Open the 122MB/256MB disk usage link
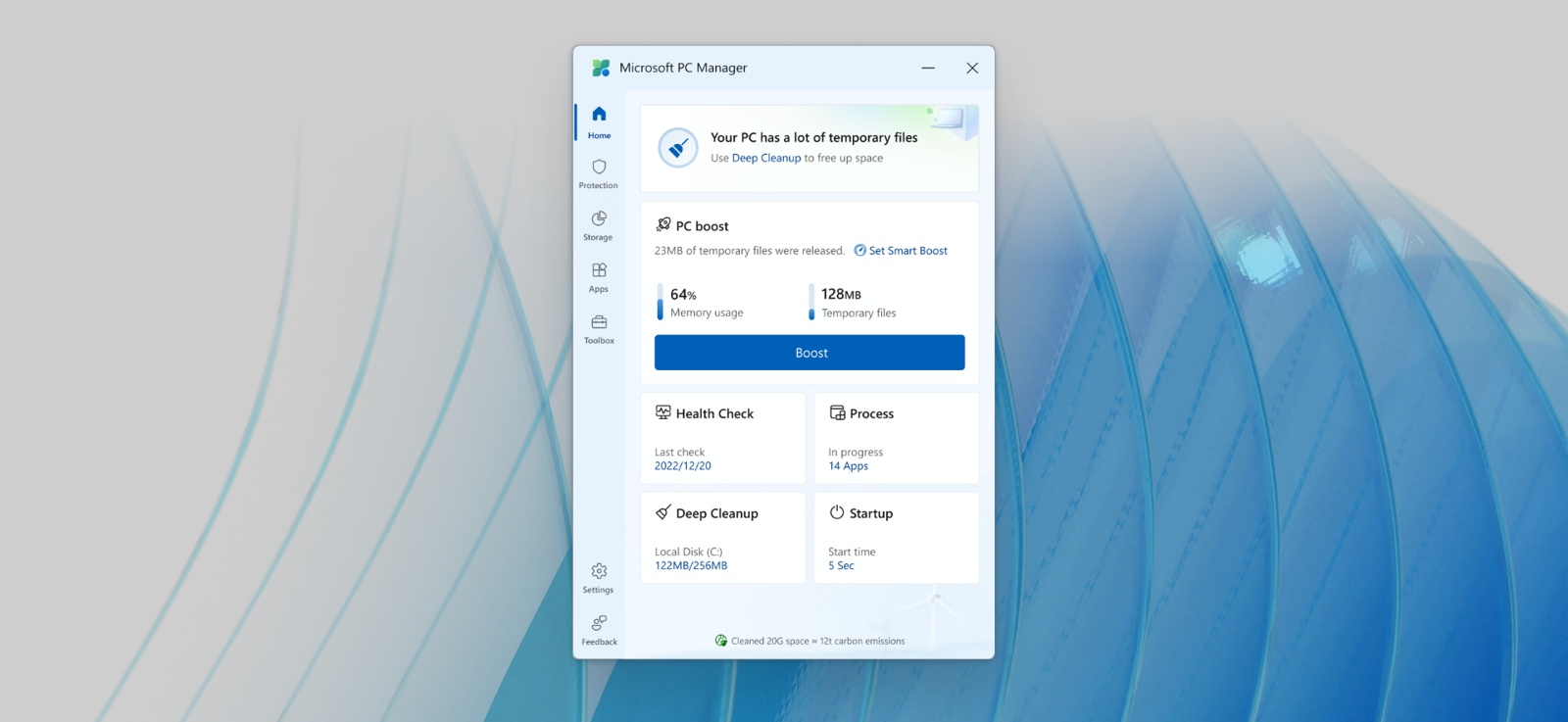 (691, 566)
